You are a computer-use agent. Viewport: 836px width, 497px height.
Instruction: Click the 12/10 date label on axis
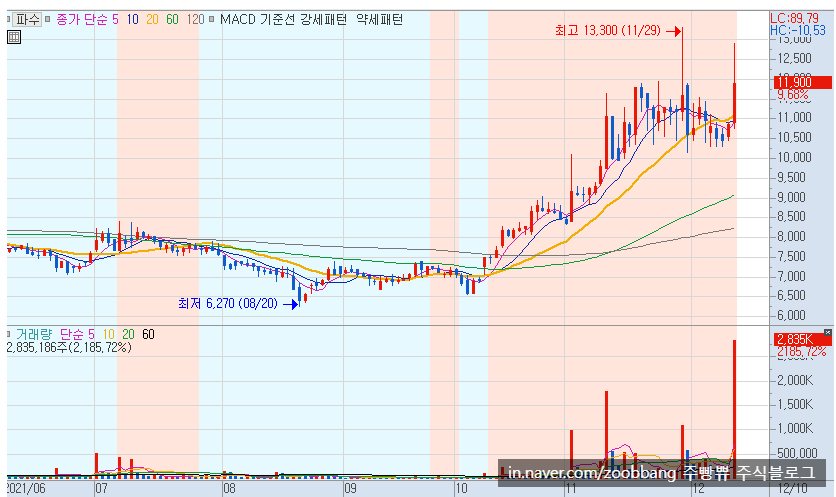(x=792, y=488)
